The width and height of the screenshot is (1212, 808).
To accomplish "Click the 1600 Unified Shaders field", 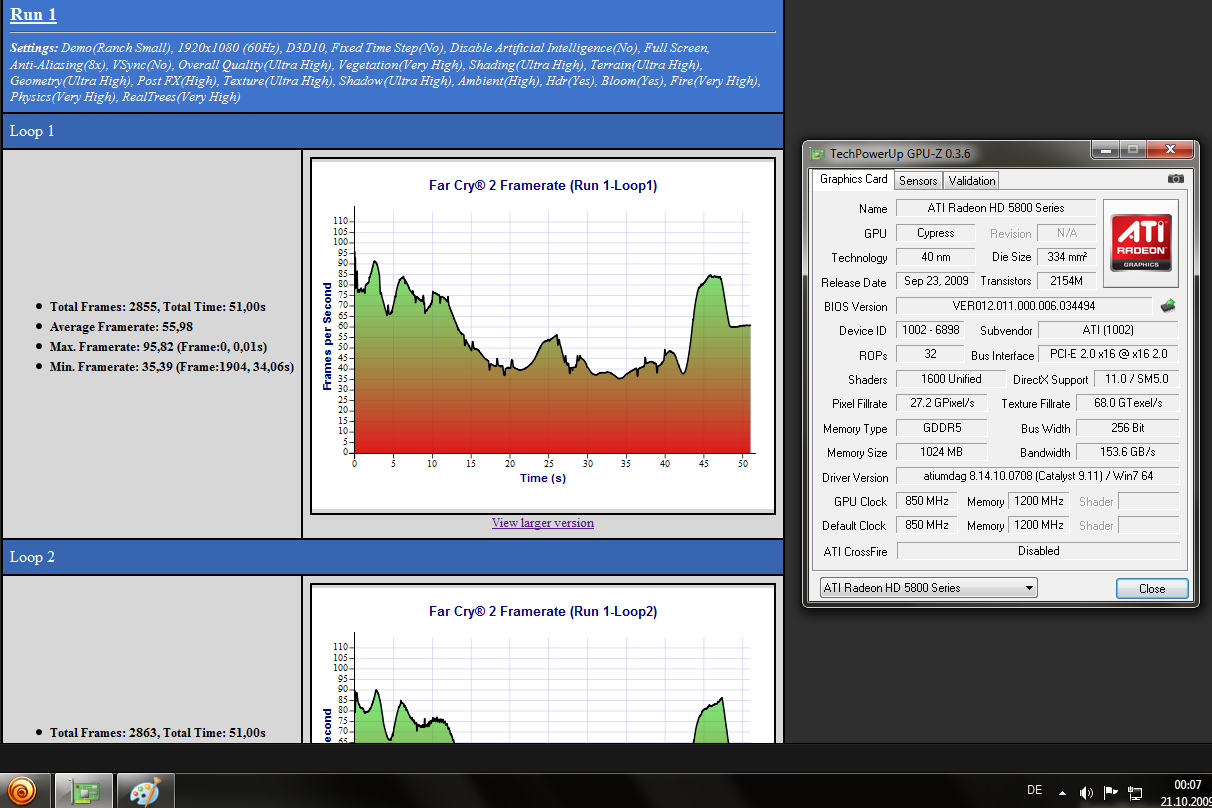I will 951,379.
